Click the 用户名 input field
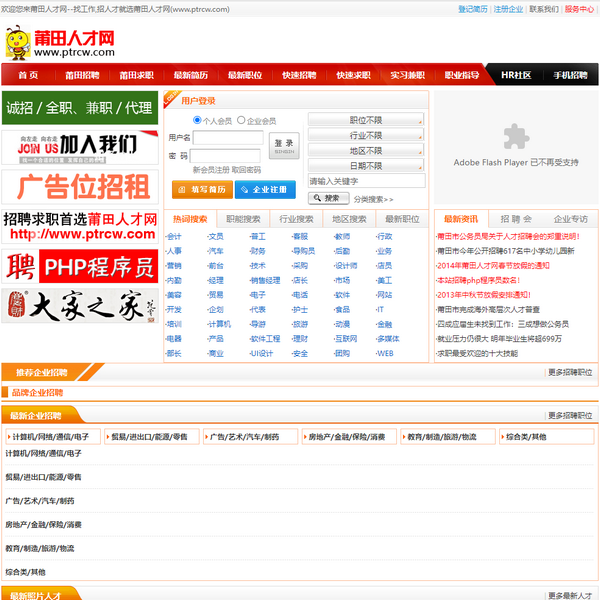This screenshot has width=600, height=600. click(x=227, y=138)
